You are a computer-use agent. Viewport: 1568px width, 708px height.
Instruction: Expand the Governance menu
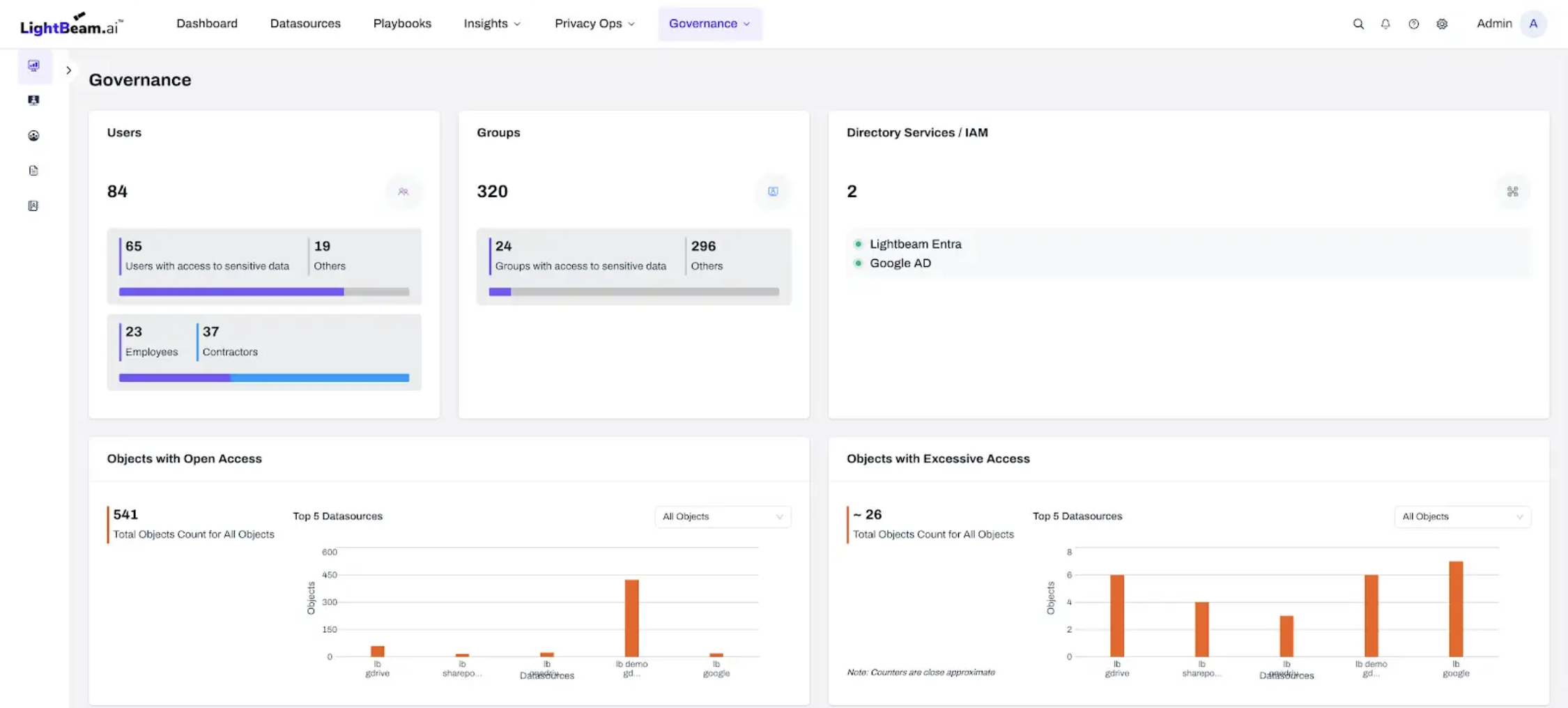point(709,24)
